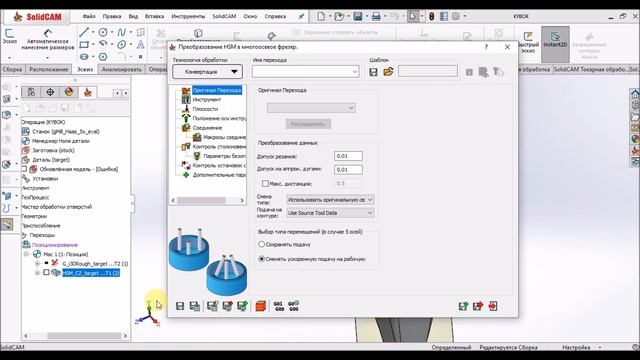This screenshot has width=640, height=360.
Task: Expand the HSM_CZ_target tree node
Action: pos(37,273)
